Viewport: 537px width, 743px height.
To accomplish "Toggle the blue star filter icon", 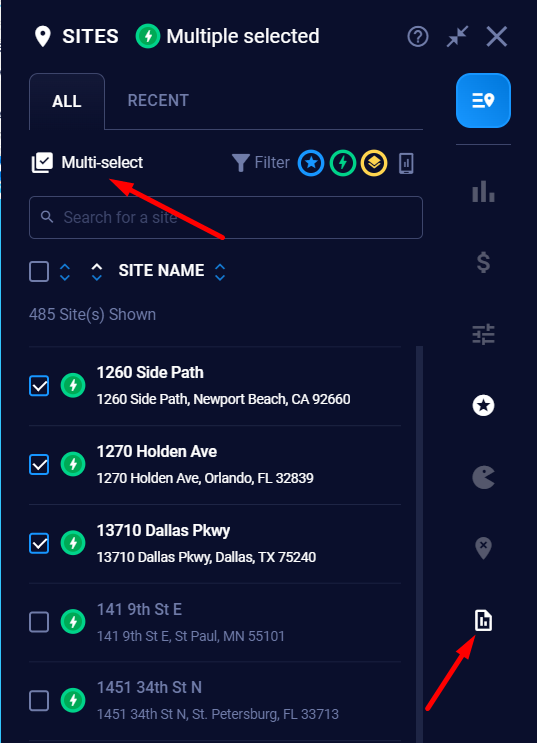I will tap(311, 163).
